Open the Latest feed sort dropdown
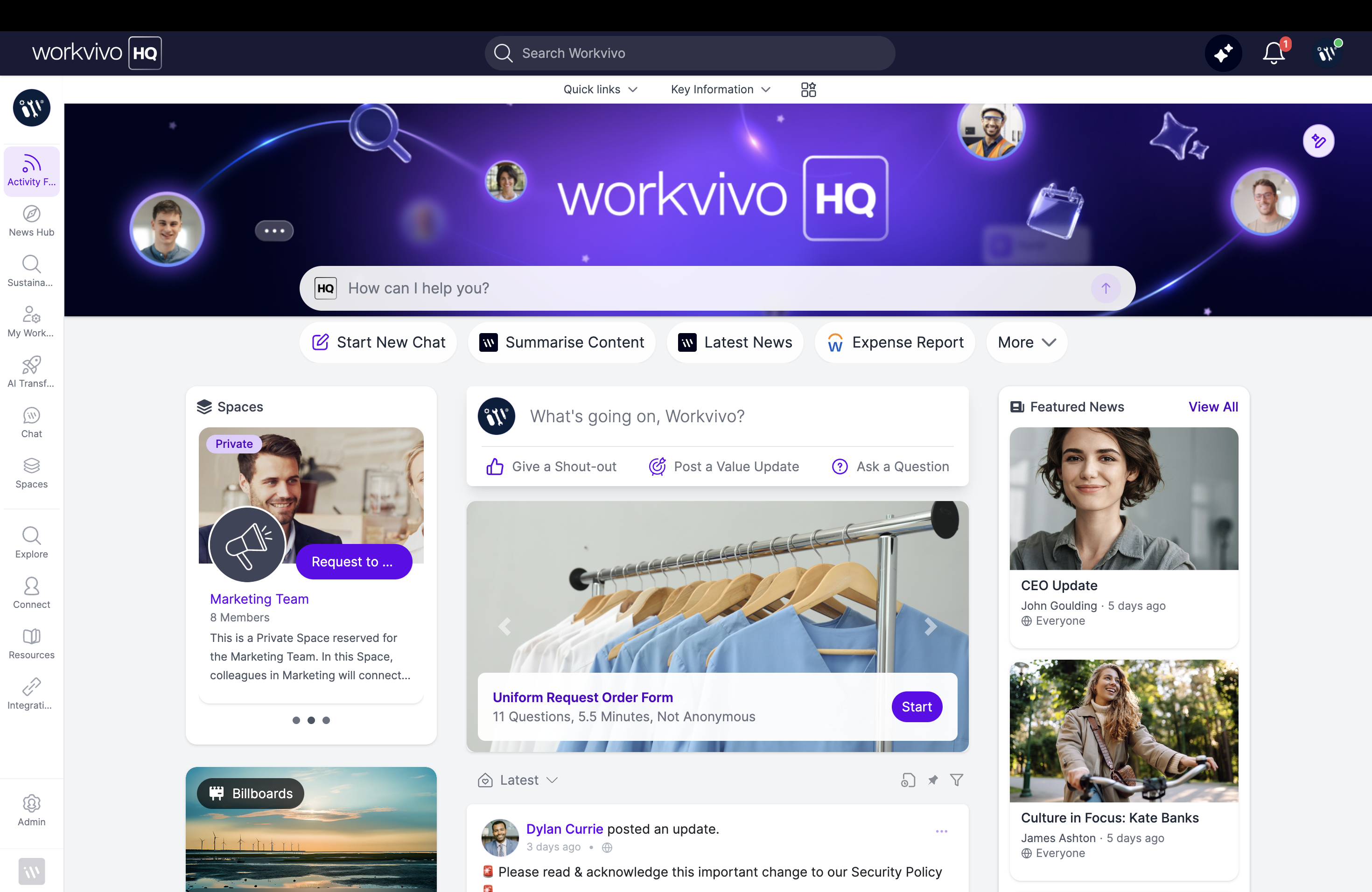 coord(517,780)
